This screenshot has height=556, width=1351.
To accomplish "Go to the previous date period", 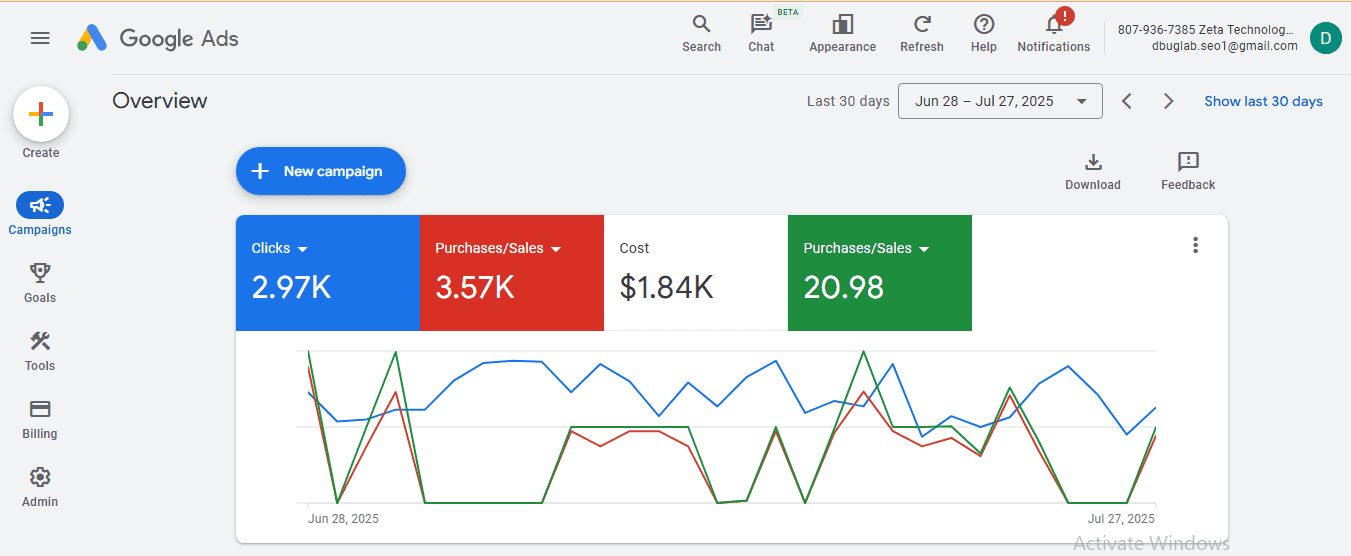I will click(x=1127, y=101).
